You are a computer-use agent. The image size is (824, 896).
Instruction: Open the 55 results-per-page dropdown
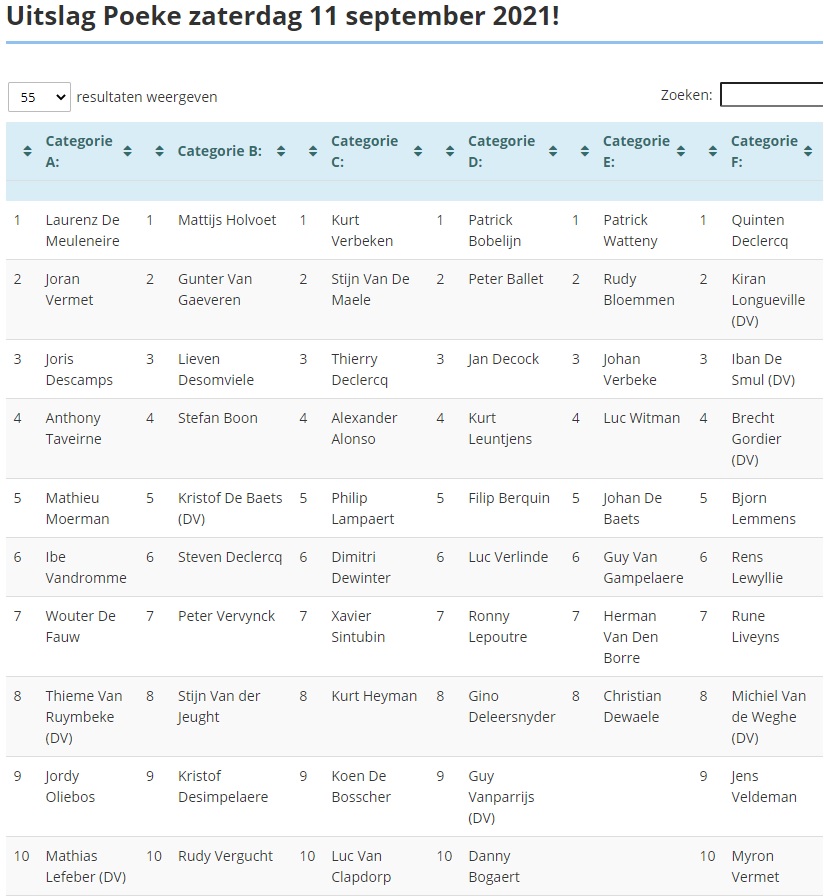click(39, 97)
